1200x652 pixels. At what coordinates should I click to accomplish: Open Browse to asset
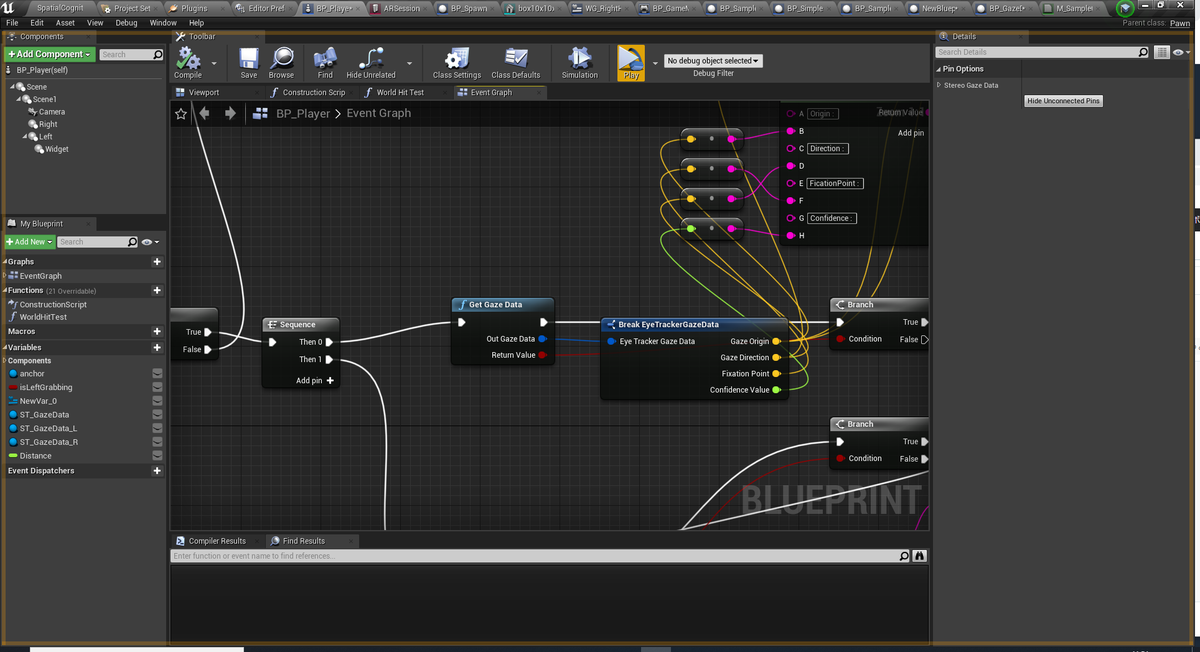(282, 63)
